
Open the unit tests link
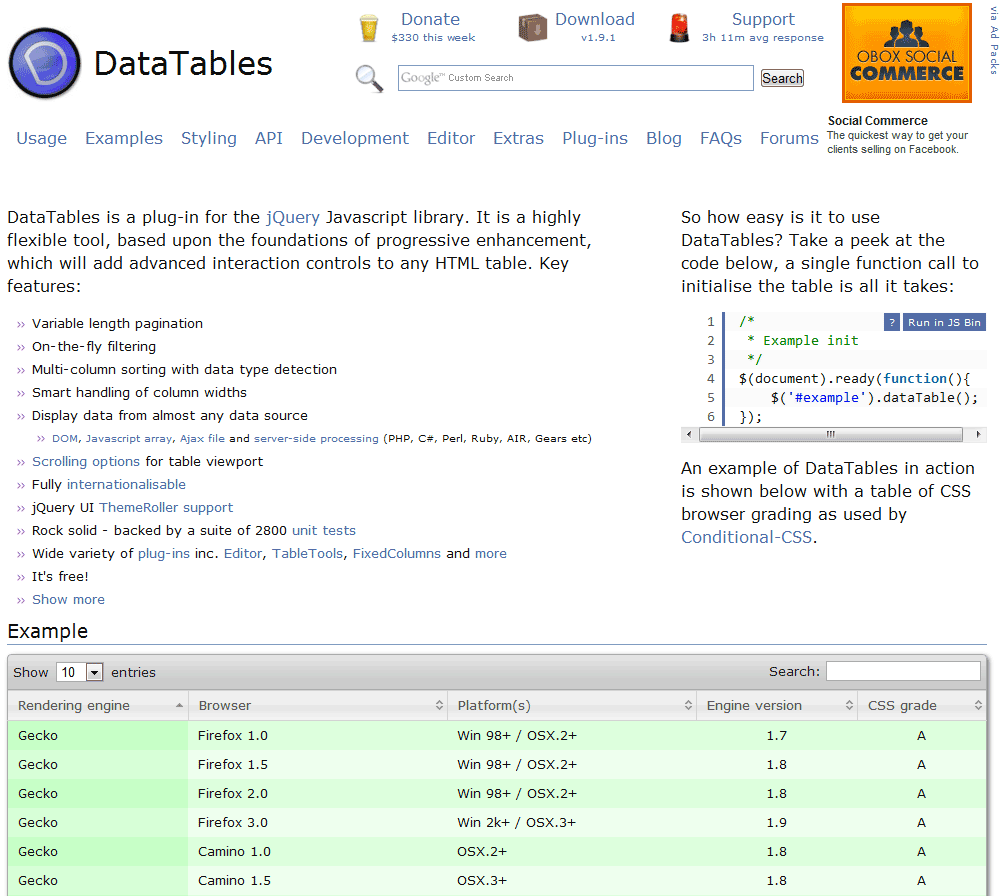click(x=324, y=530)
